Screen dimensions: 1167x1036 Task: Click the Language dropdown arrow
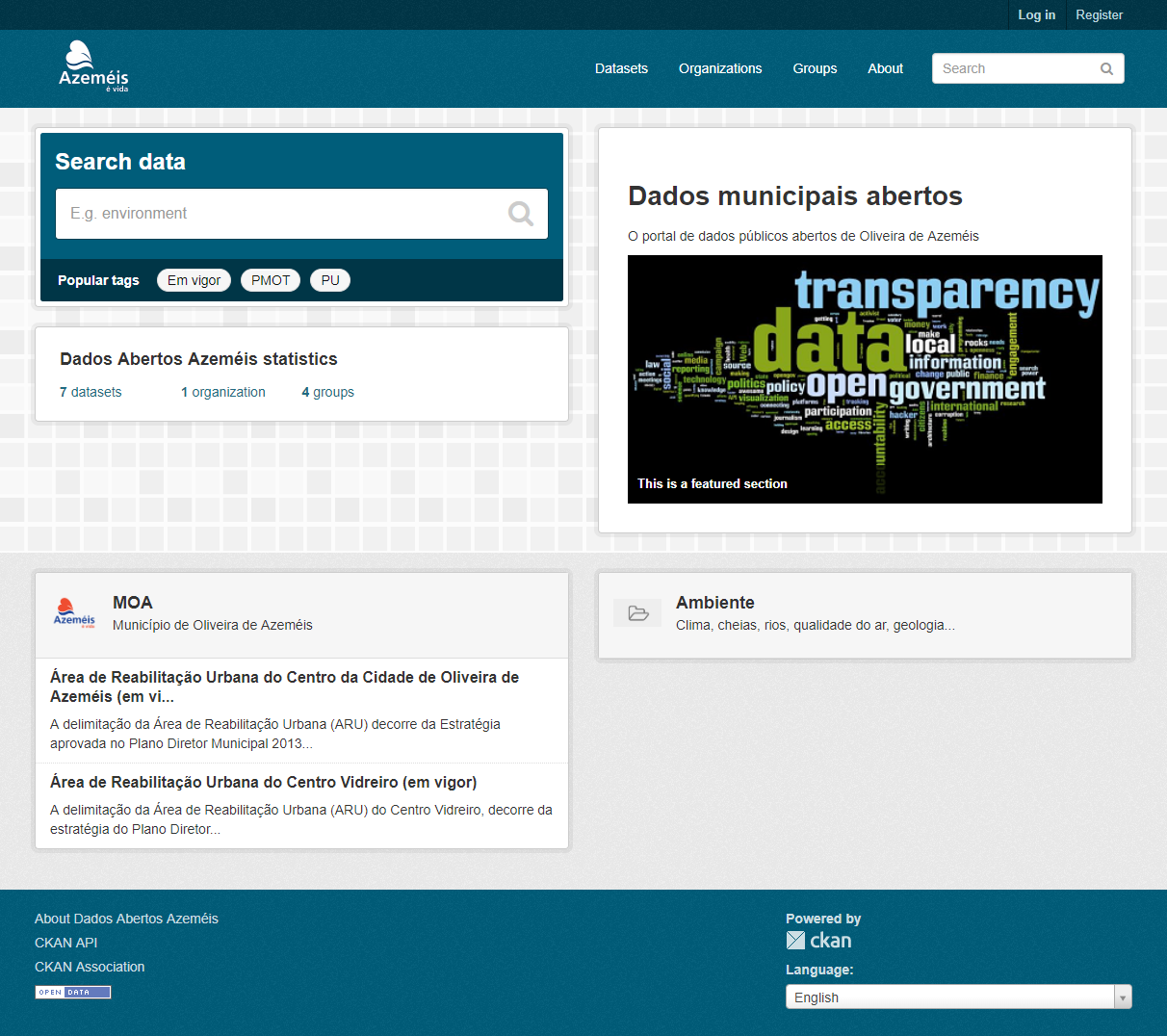(x=1123, y=997)
